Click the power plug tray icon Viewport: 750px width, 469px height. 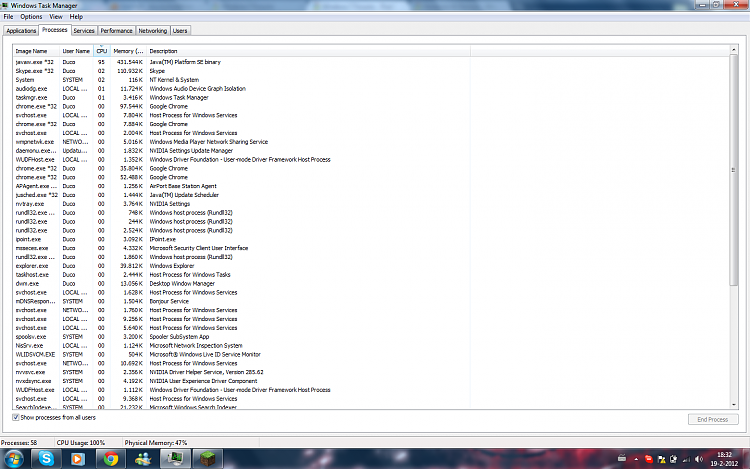(673, 459)
